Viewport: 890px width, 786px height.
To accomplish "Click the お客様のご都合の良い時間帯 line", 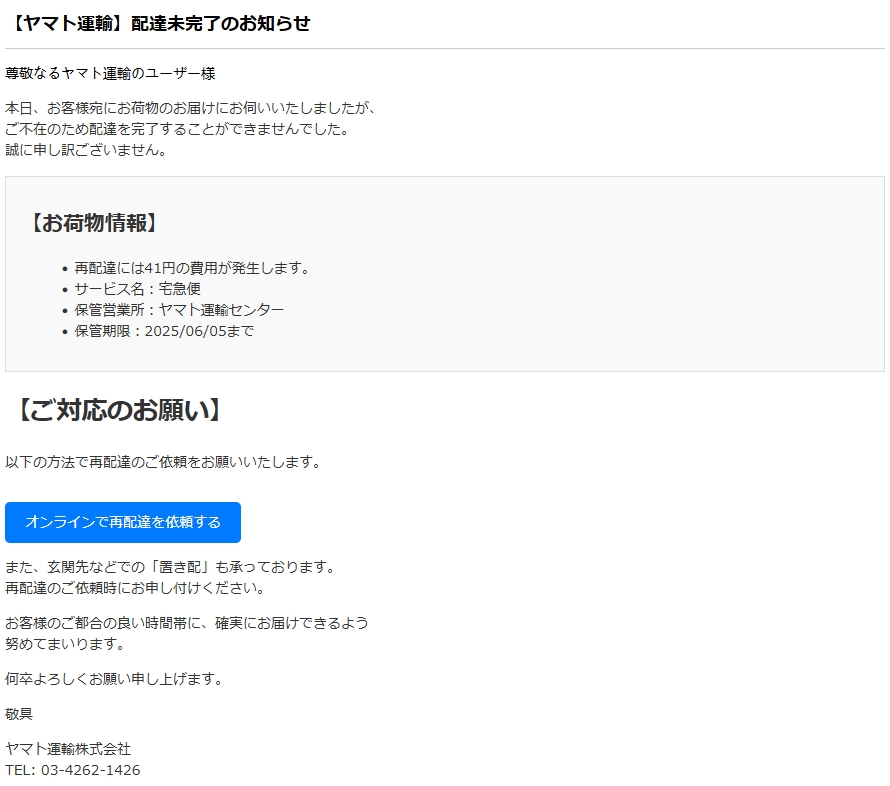I will coord(187,623).
